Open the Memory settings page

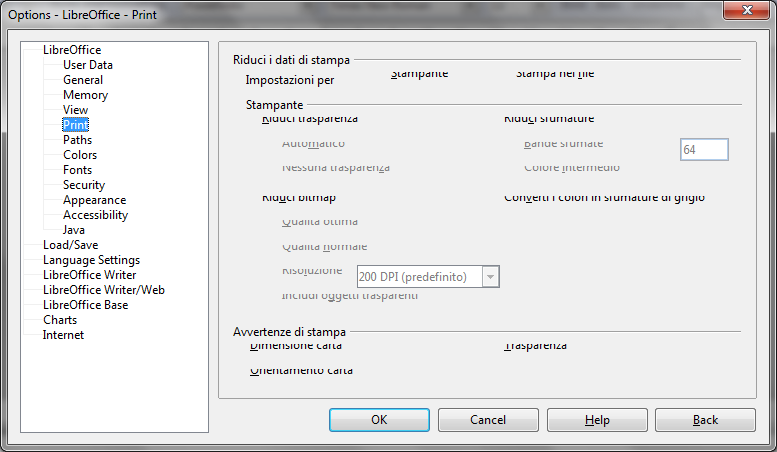[x=85, y=95]
